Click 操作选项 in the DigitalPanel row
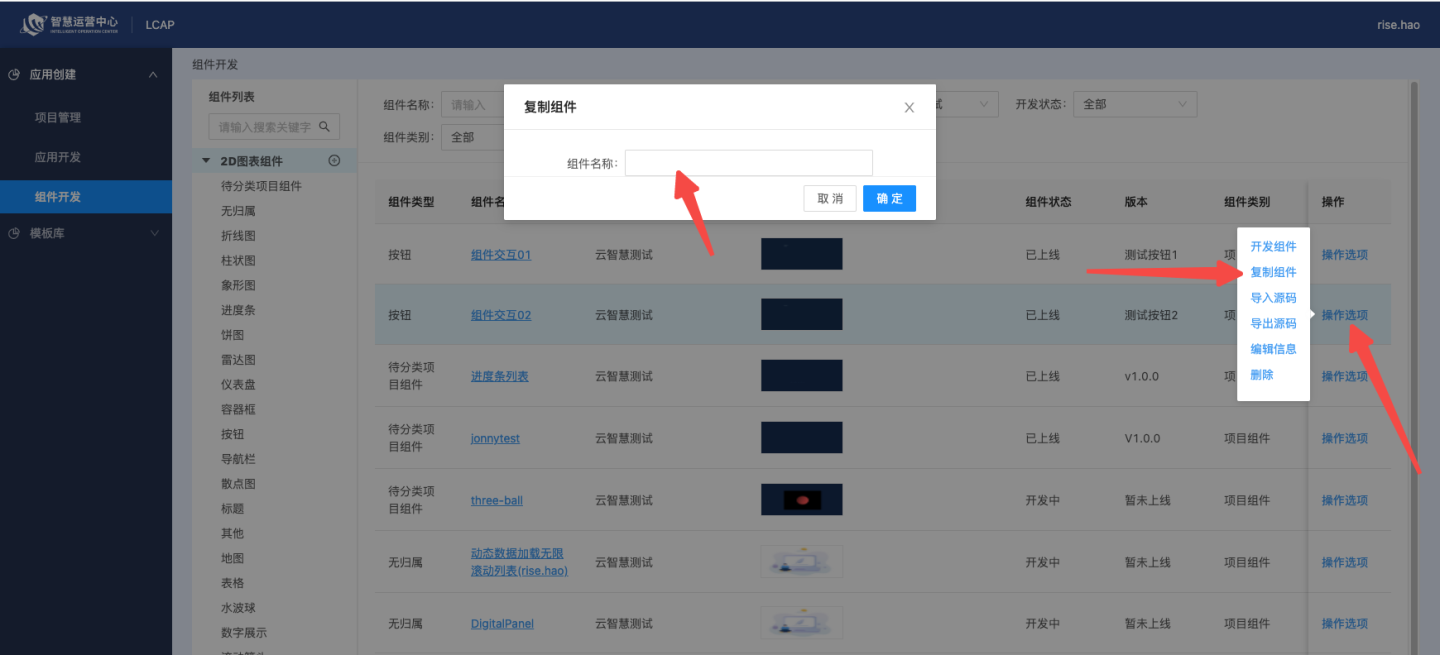Screen dimensions: 1440x655 [1344, 623]
